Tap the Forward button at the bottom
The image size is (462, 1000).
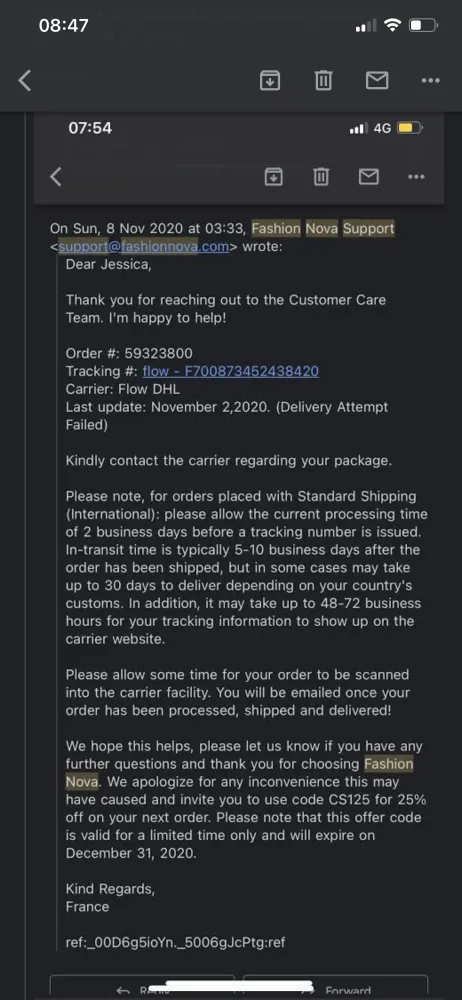[x=336, y=987]
